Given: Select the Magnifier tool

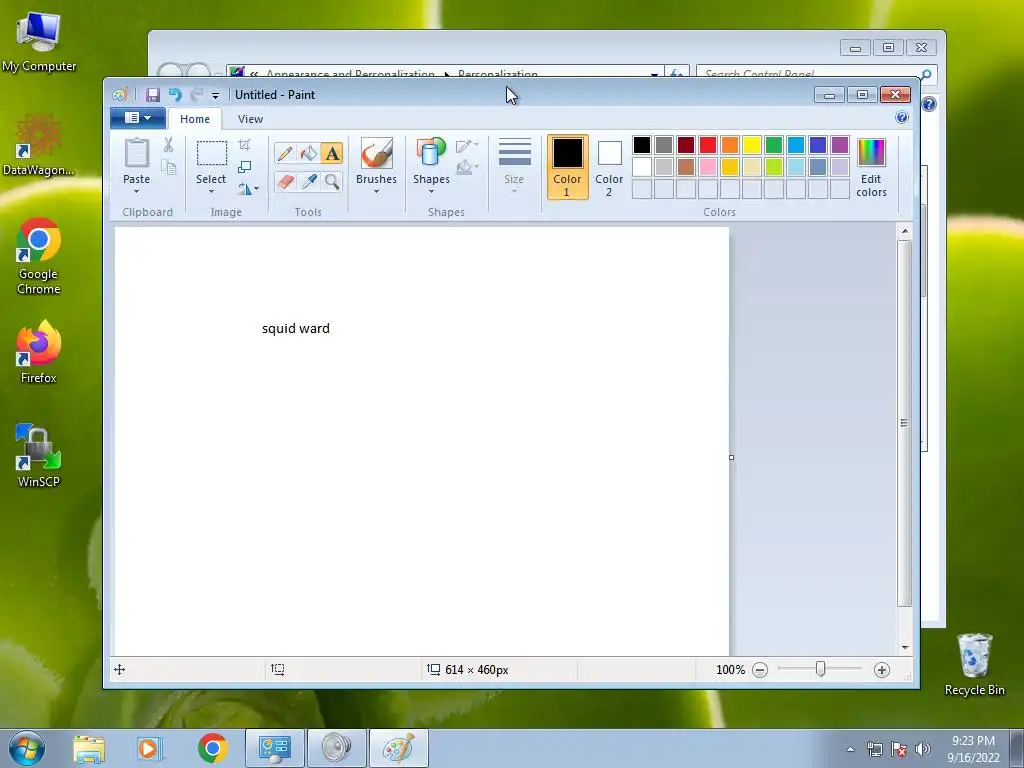Looking at the screenshot, I should [x=332, y=181].
